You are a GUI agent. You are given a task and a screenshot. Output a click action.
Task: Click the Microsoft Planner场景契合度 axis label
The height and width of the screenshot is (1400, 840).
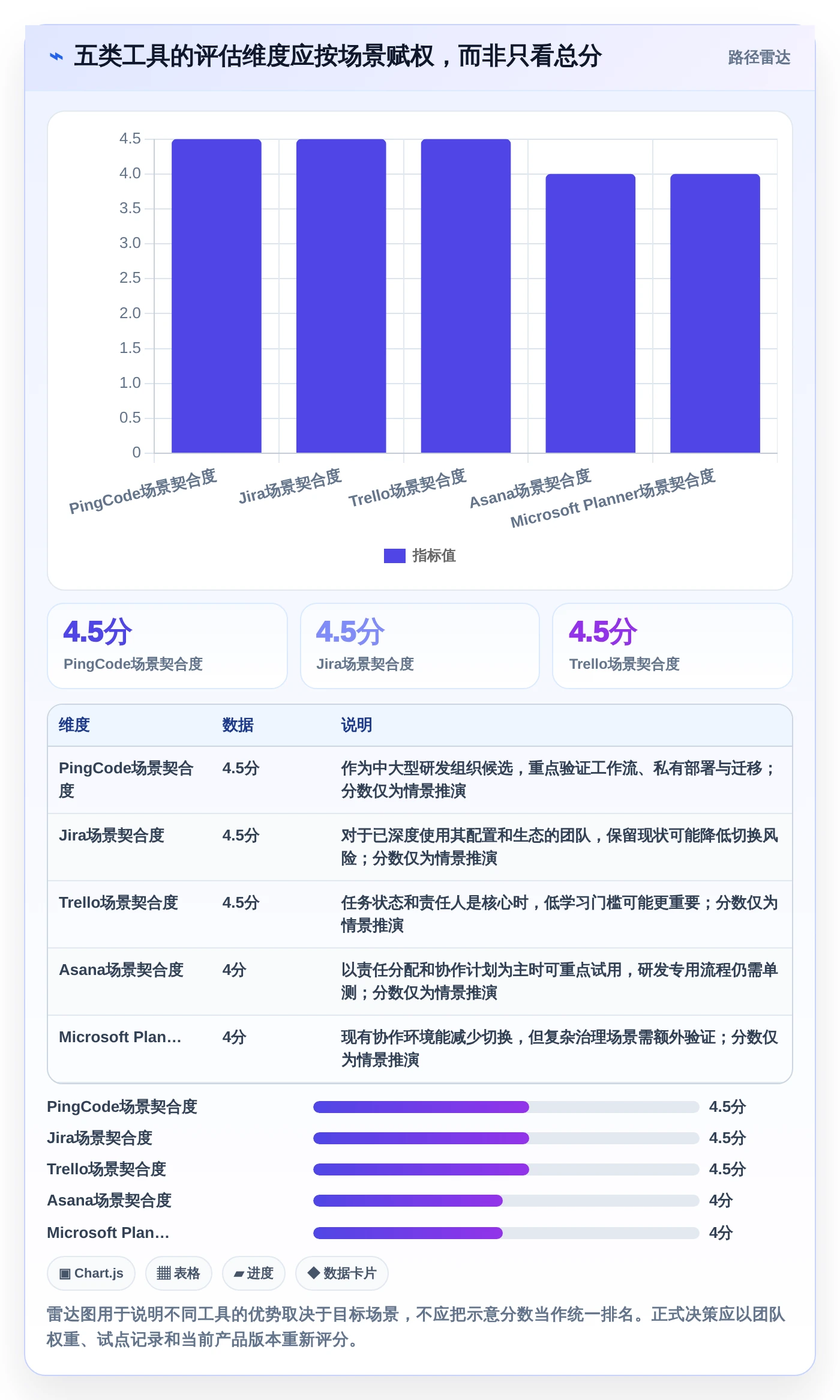(613, 498)
